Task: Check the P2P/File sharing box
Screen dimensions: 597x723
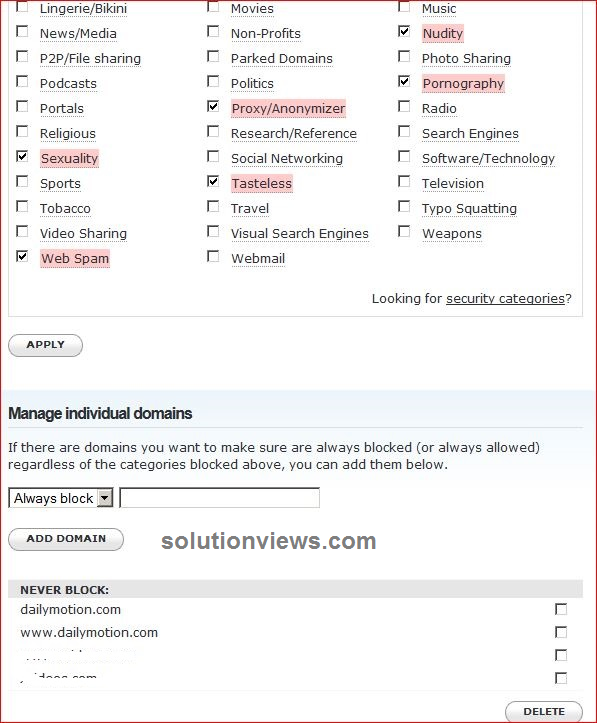Action: [22, 56]
